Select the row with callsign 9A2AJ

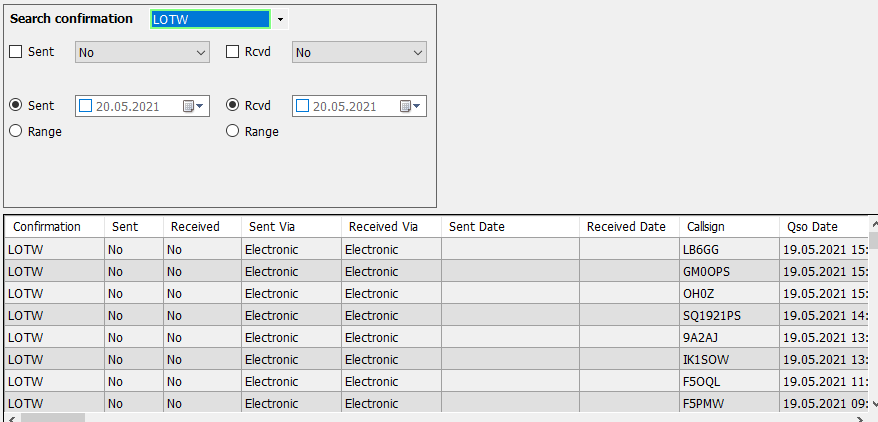click(437, 337)
